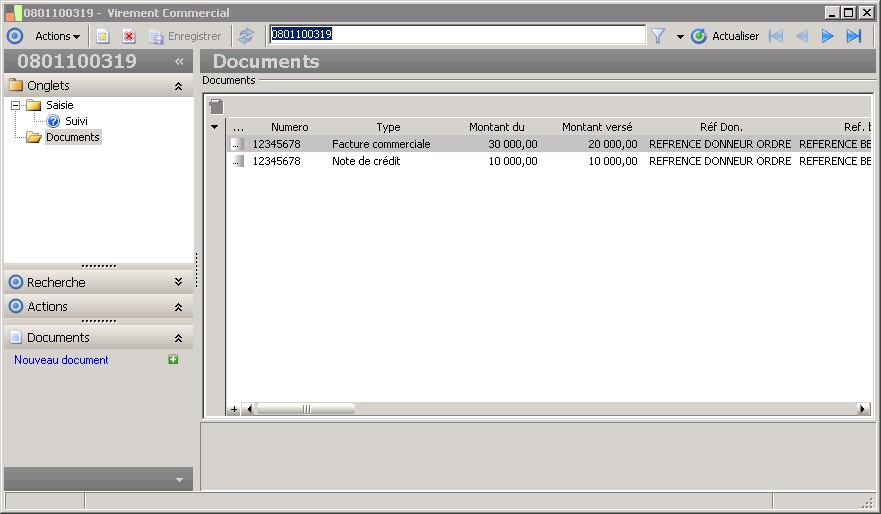Click the search field containing 0801100319
The height and width of the screenshot is (514, 881).
click(457, 34)
